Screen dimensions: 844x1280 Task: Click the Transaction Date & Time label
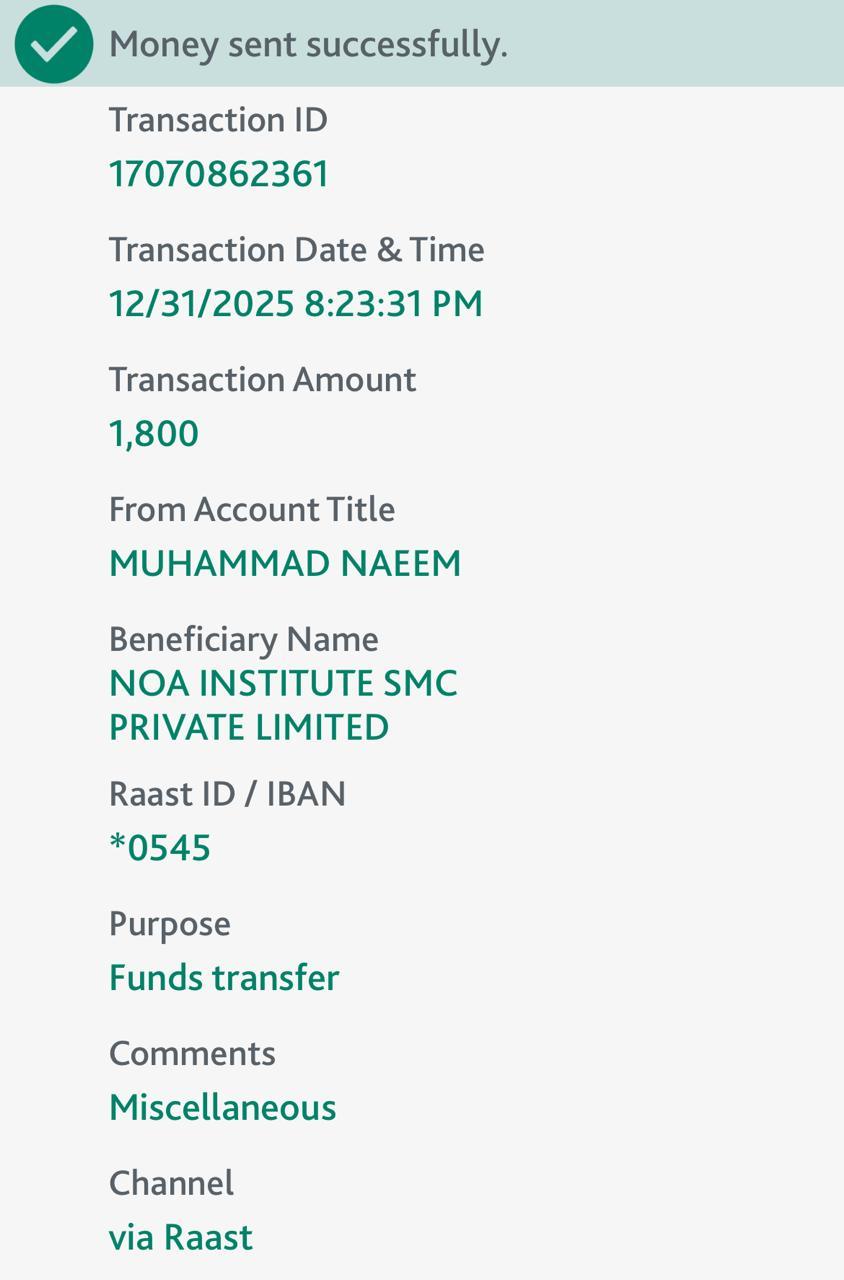click(x=296, y=250)
